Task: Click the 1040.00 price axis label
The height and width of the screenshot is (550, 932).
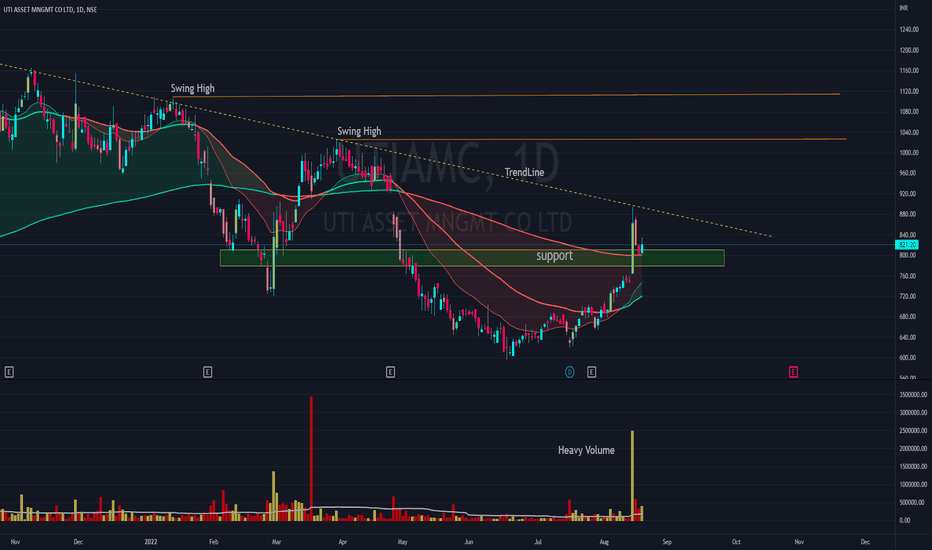Action: click(909, 133)
